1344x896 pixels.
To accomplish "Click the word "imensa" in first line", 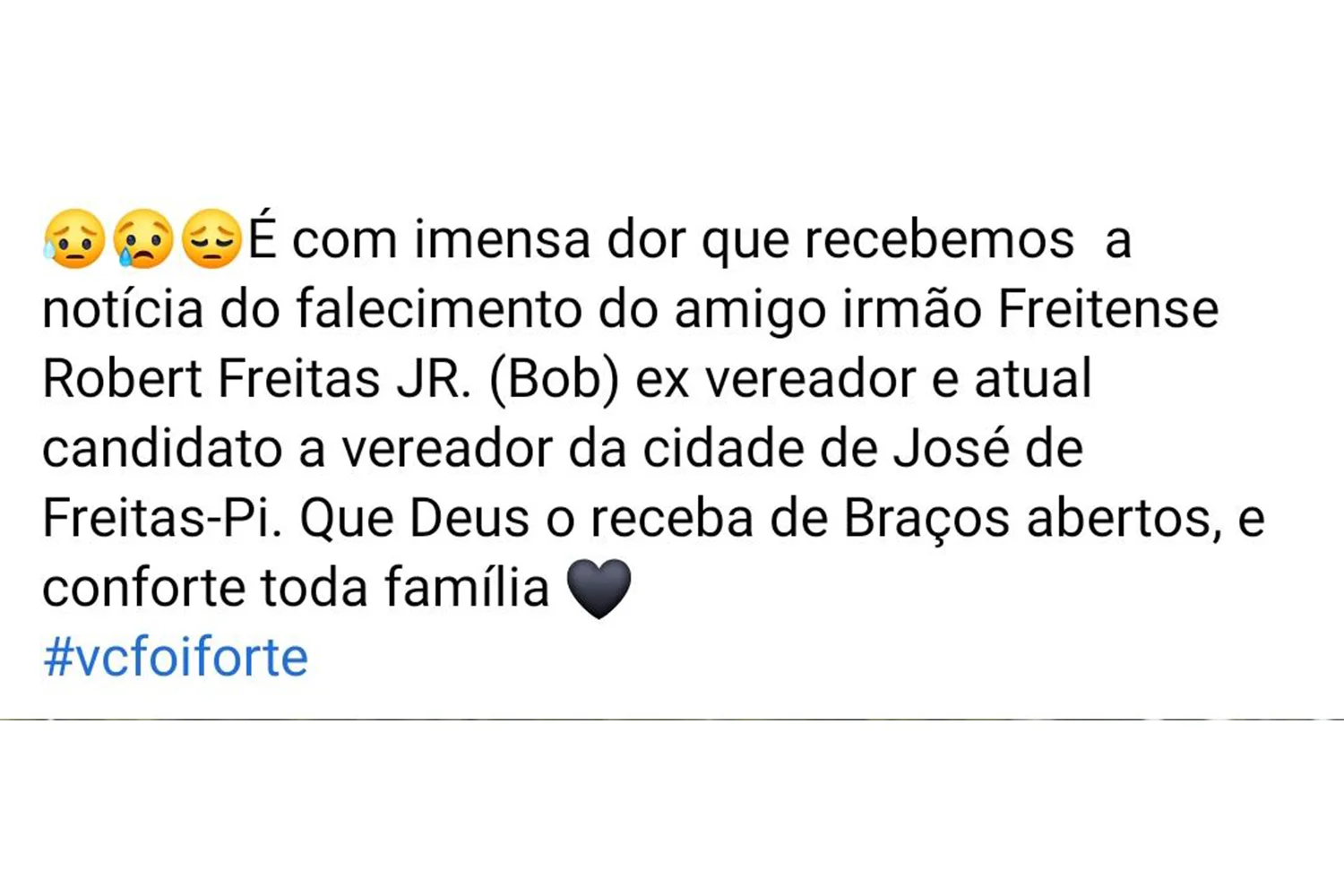I will point(503,239).
